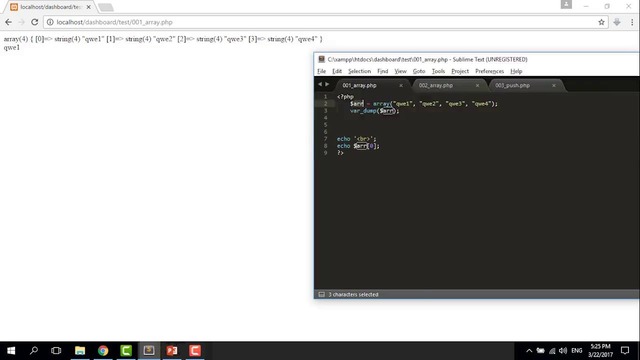Open the Preferences menu in Sublime Text
This screenshot has width=640, height=360.
(489, 71)
